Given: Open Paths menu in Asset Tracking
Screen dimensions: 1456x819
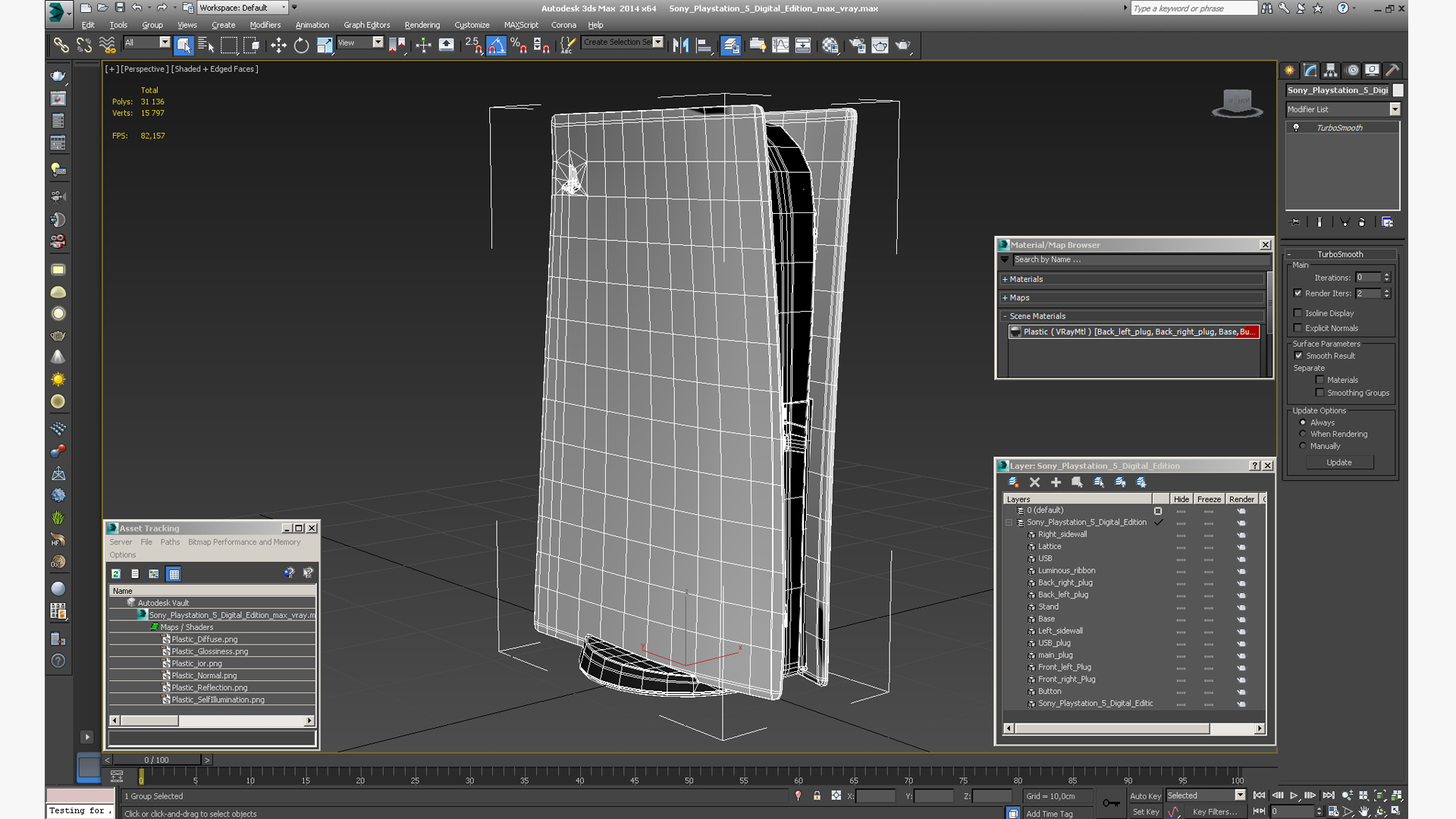Looking at the screenshot, I should coord(170,542).
